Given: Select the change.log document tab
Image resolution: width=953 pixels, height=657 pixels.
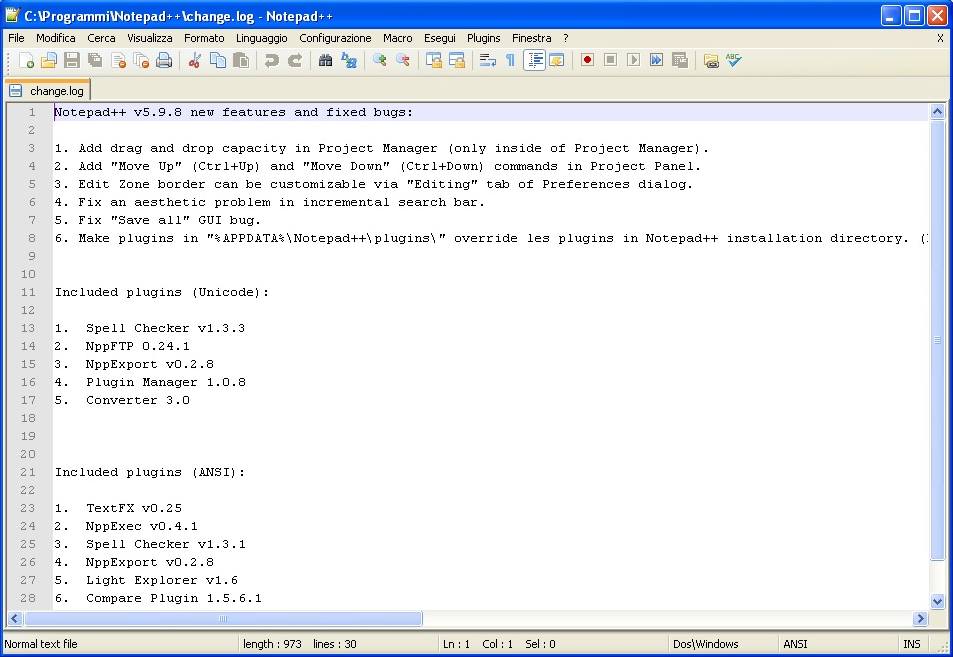Looking at the screenshot, I should (x=48, y=91).
